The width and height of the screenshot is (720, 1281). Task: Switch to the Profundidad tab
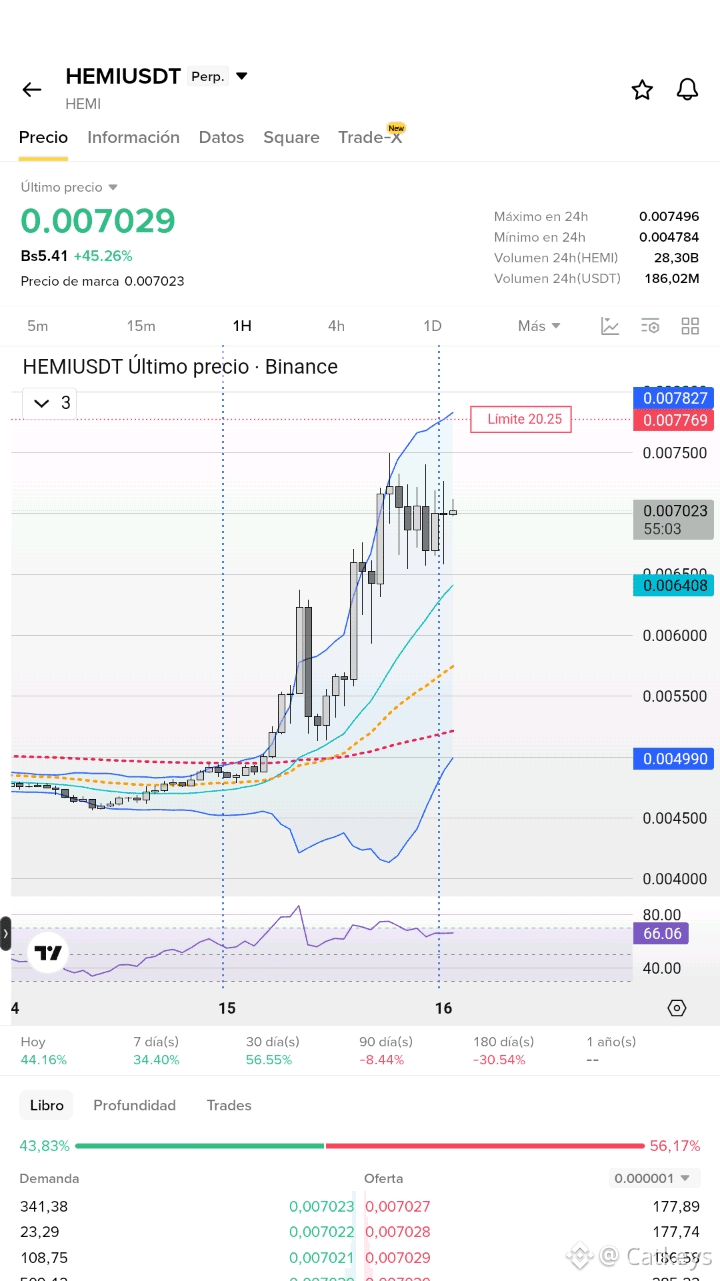(134, 1105)
